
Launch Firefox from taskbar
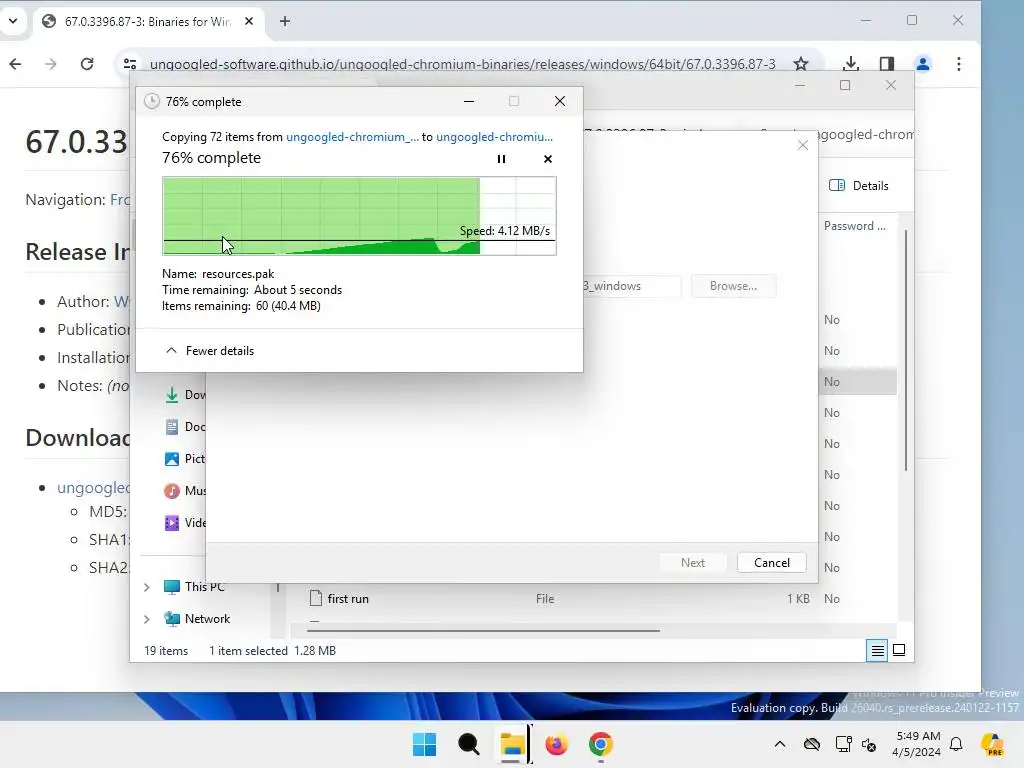[x=556, y=744]
